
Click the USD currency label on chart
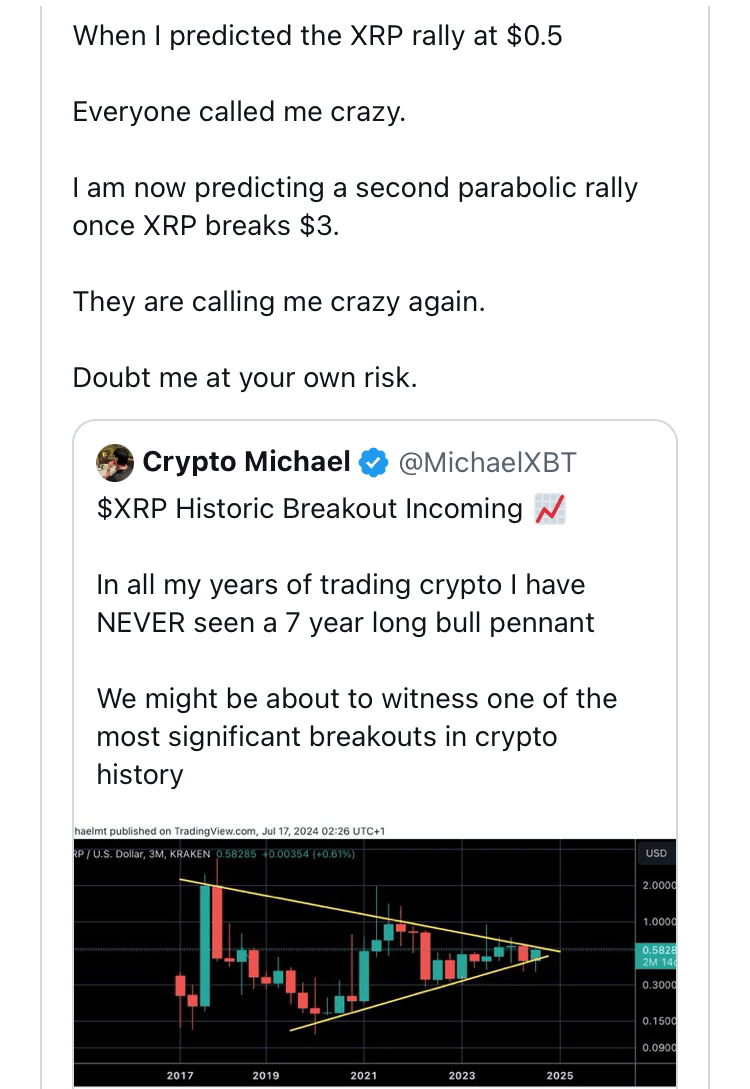click(x=656, y=854)
